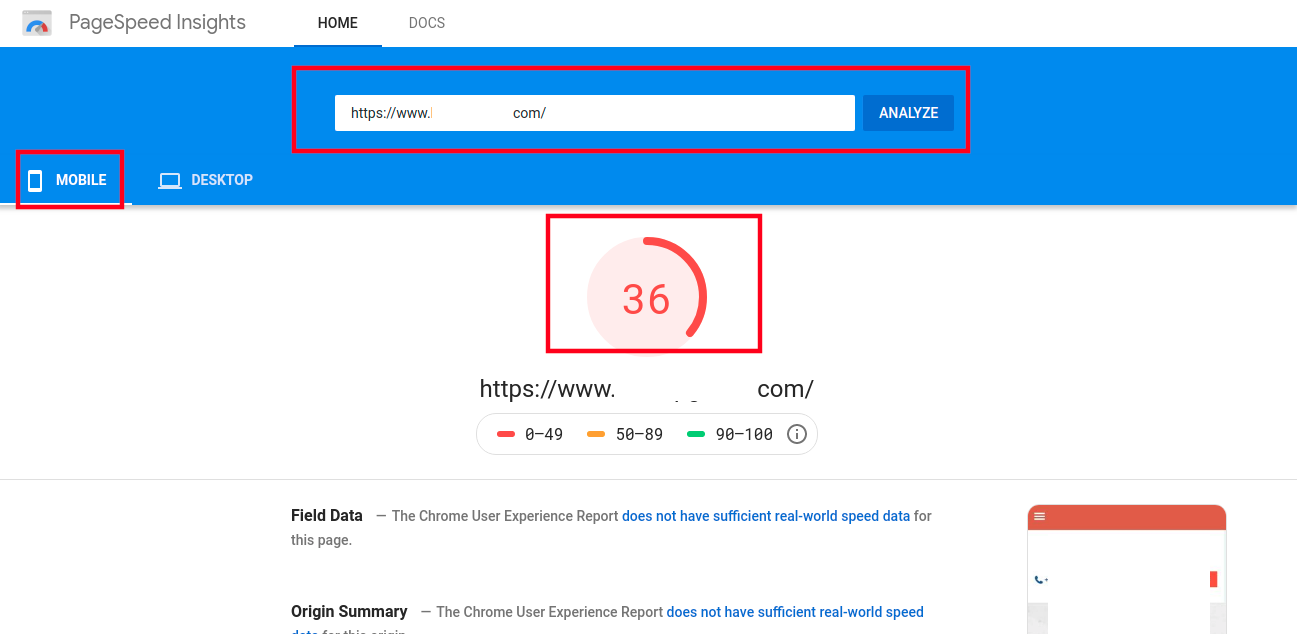Click the mobile phone icon
This screenshot has width=1297, height=634.
[35, 180]
